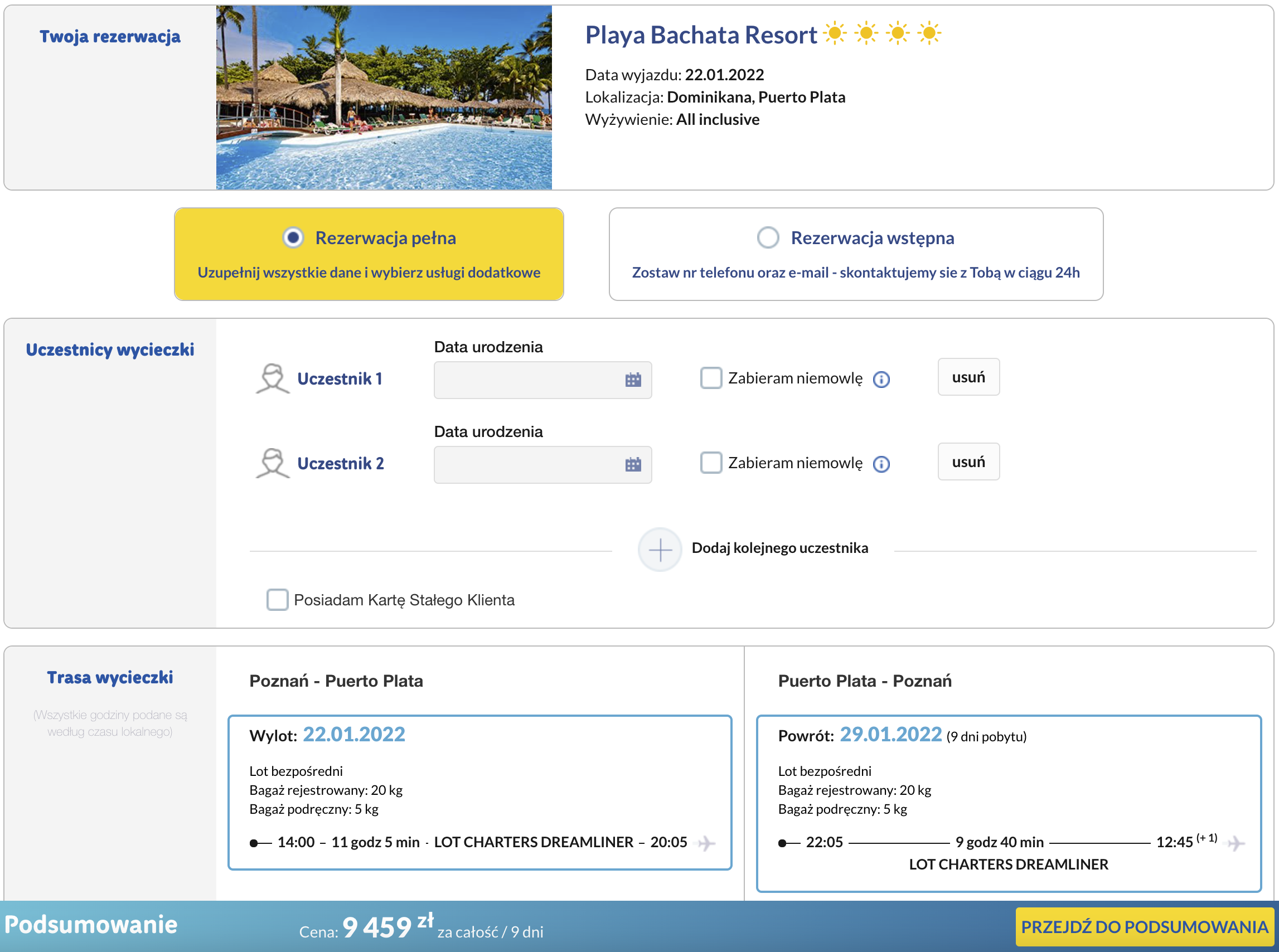The image size is (1279, 952).
Task: Click the Uczestnik 1 avatar icon
Action: pyautogui.click(x=273, y=378)
